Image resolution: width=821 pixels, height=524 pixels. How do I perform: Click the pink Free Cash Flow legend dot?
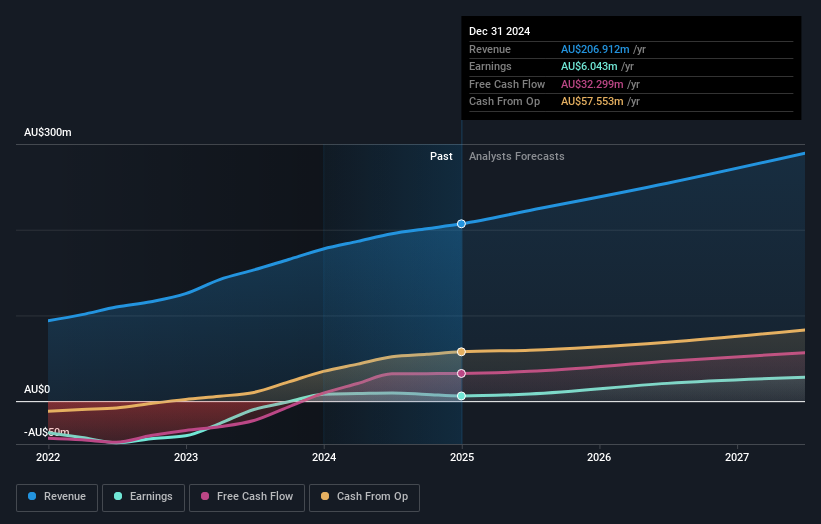[205, 496]
